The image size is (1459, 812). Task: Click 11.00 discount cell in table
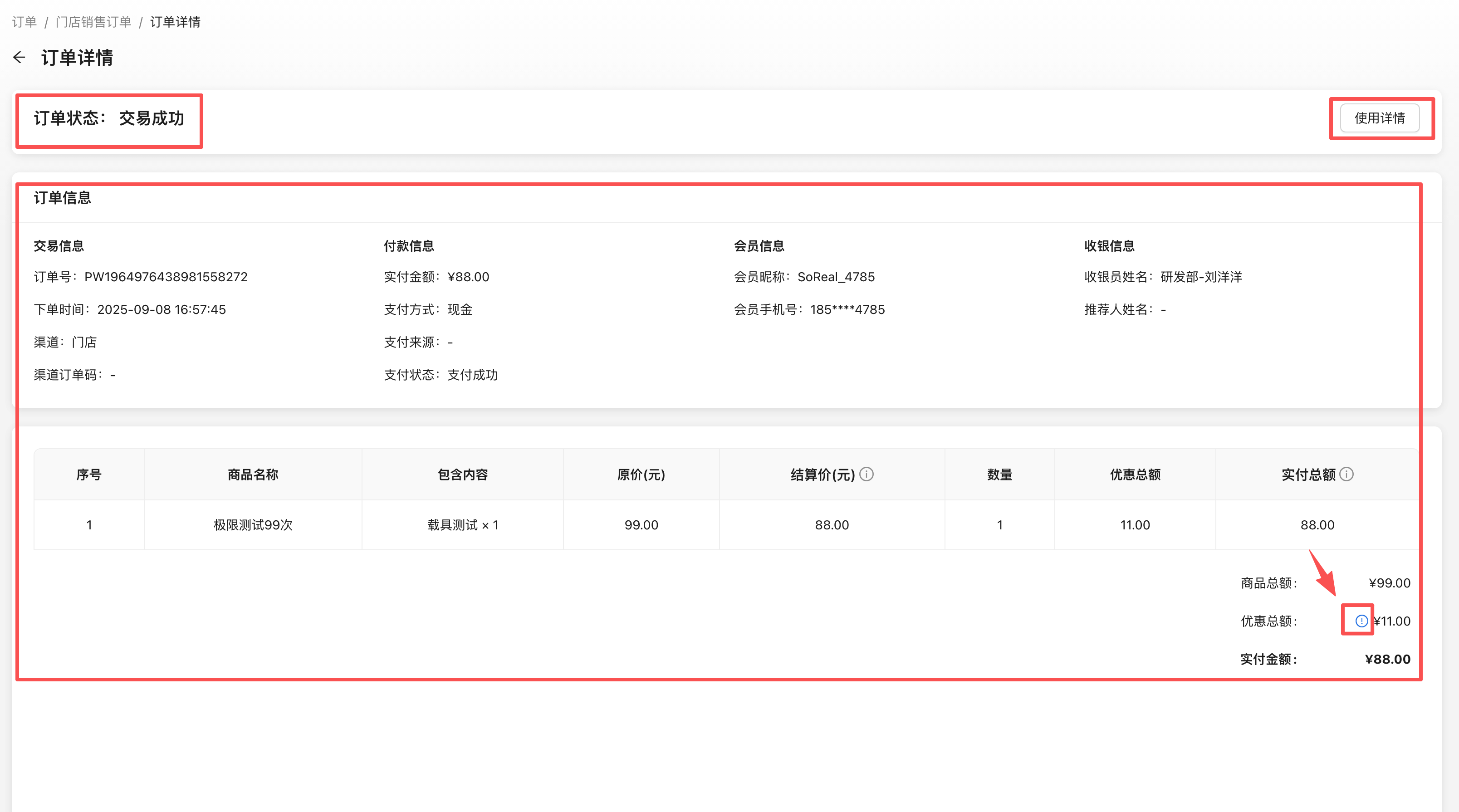1135,525
